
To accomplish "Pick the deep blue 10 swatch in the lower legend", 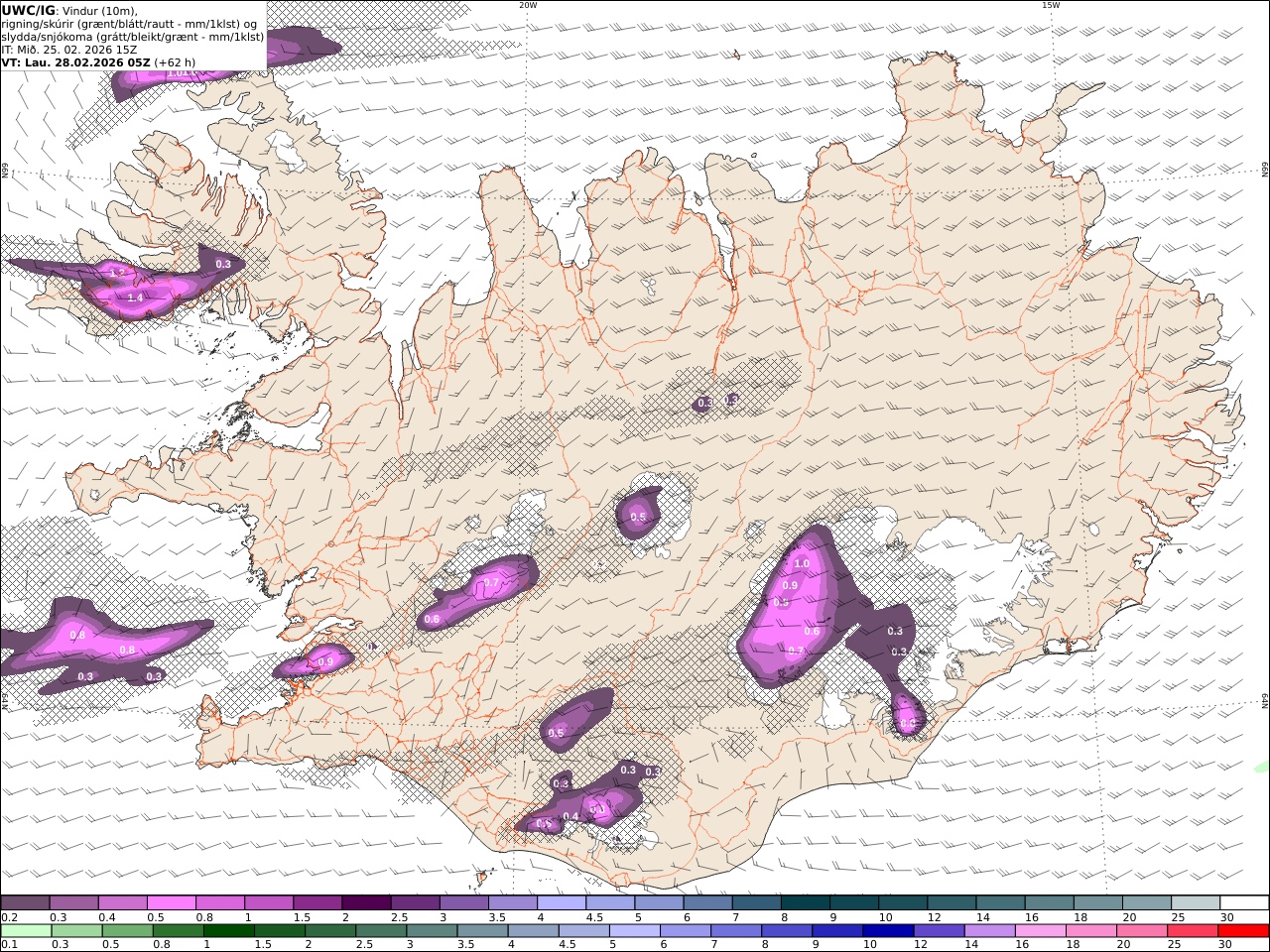I will click(x=887, y=931).
